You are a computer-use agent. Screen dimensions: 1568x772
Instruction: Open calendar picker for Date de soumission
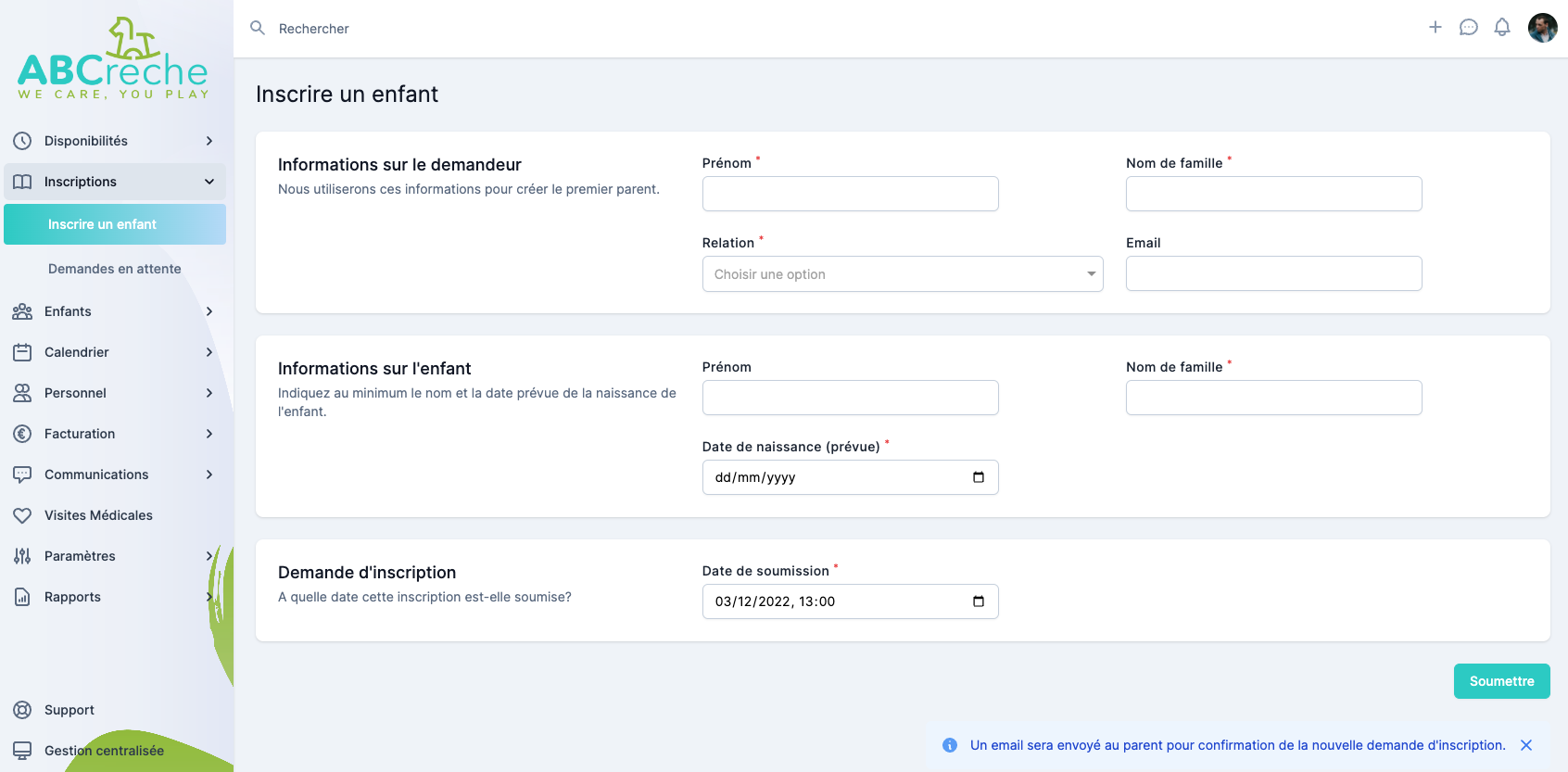(978, 601)
